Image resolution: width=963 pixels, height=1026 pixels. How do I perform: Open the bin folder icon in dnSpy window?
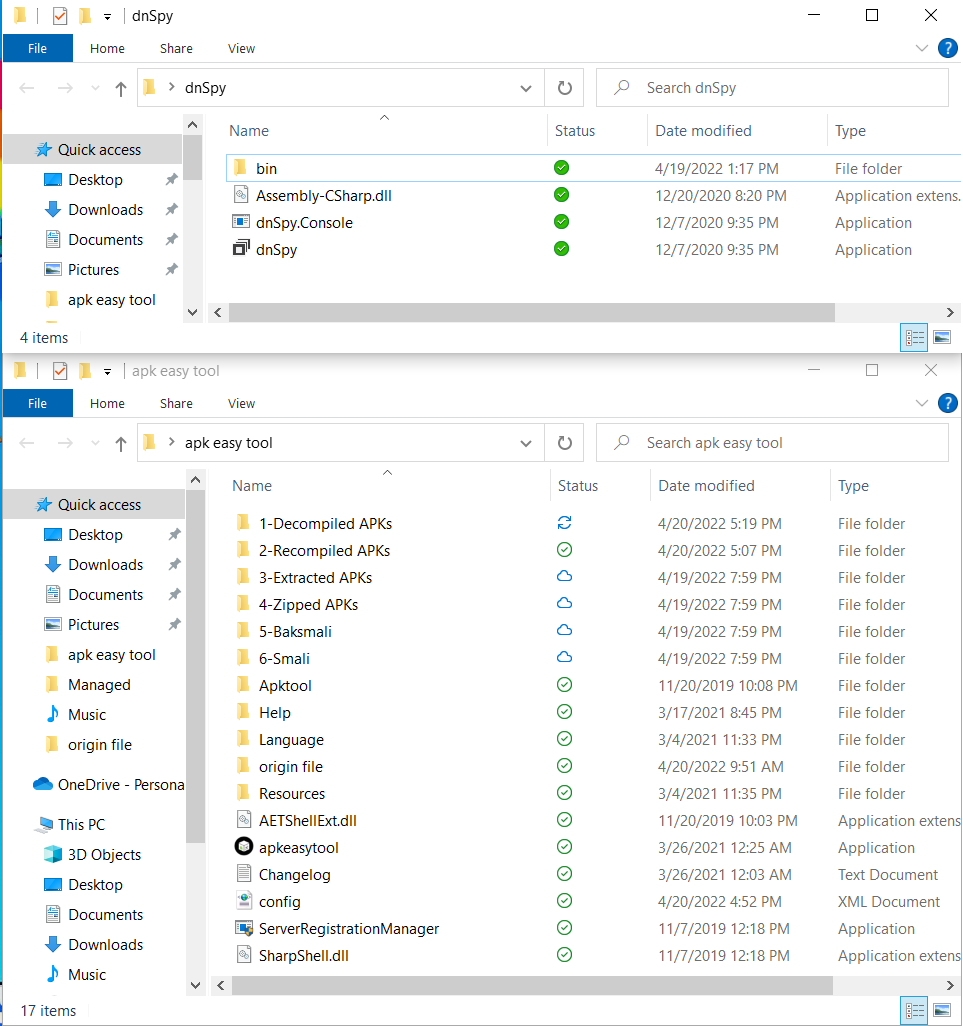[240, 168]
